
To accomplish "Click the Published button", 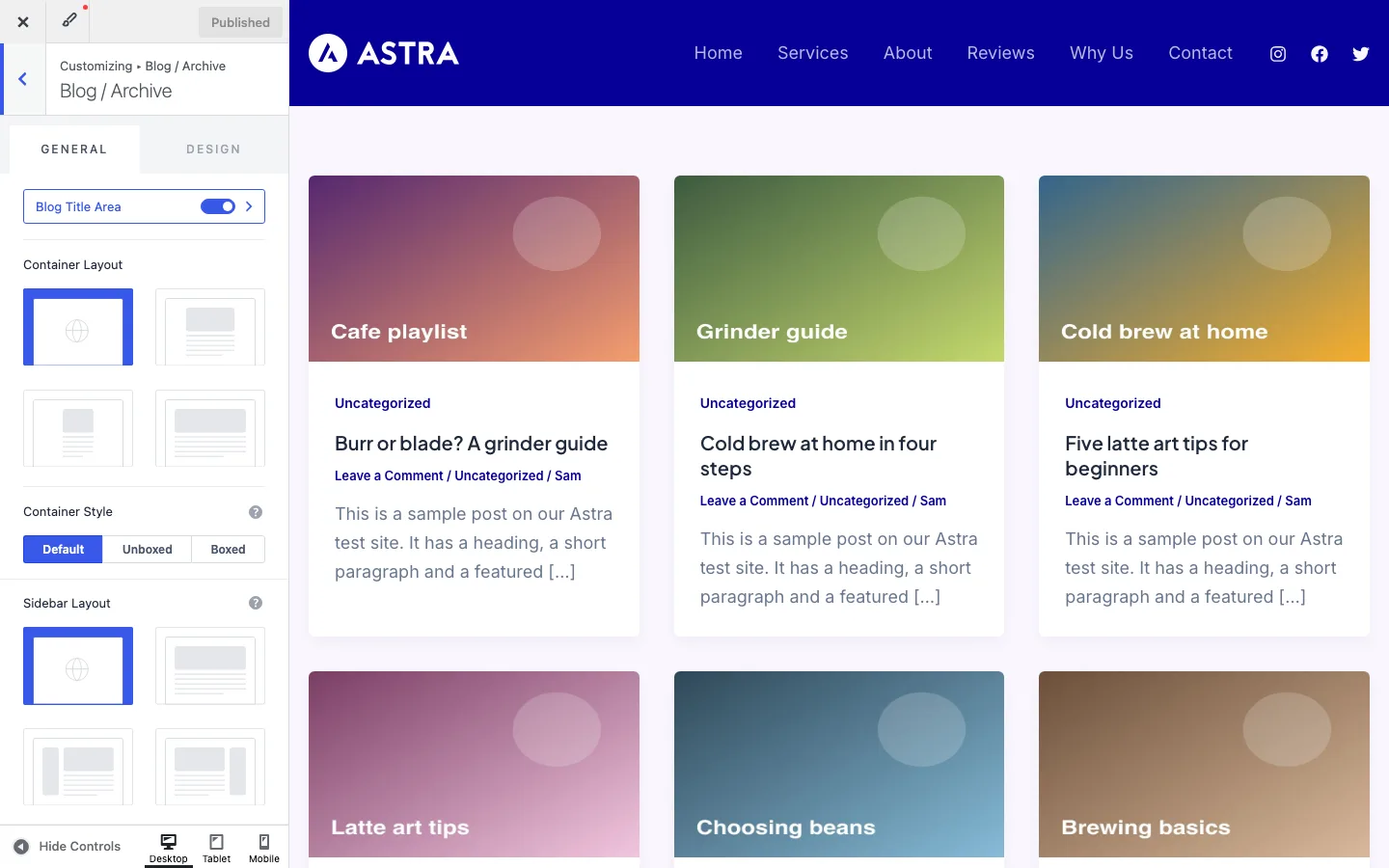I will (241, 22).
